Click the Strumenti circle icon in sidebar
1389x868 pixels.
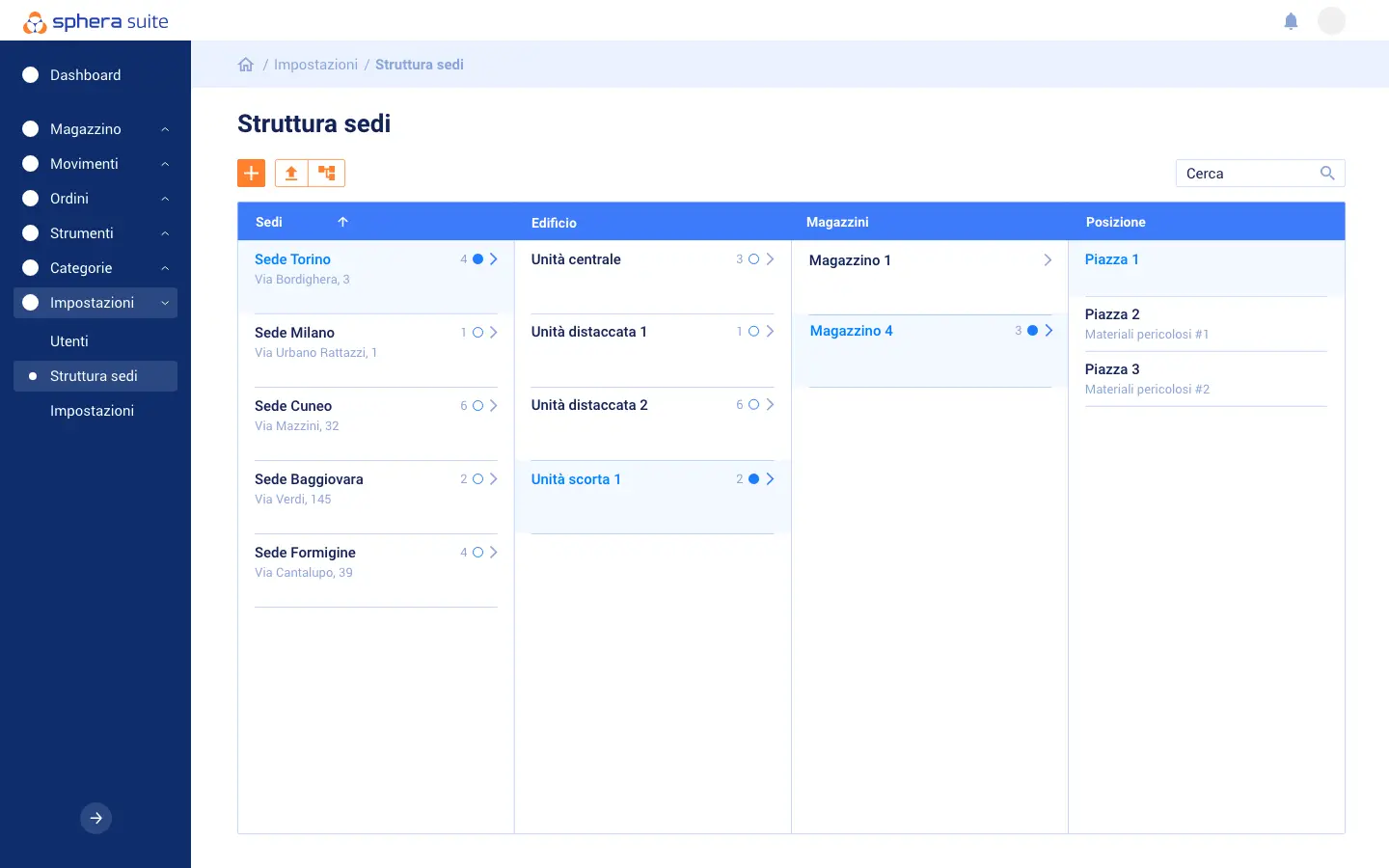[31, 233]
